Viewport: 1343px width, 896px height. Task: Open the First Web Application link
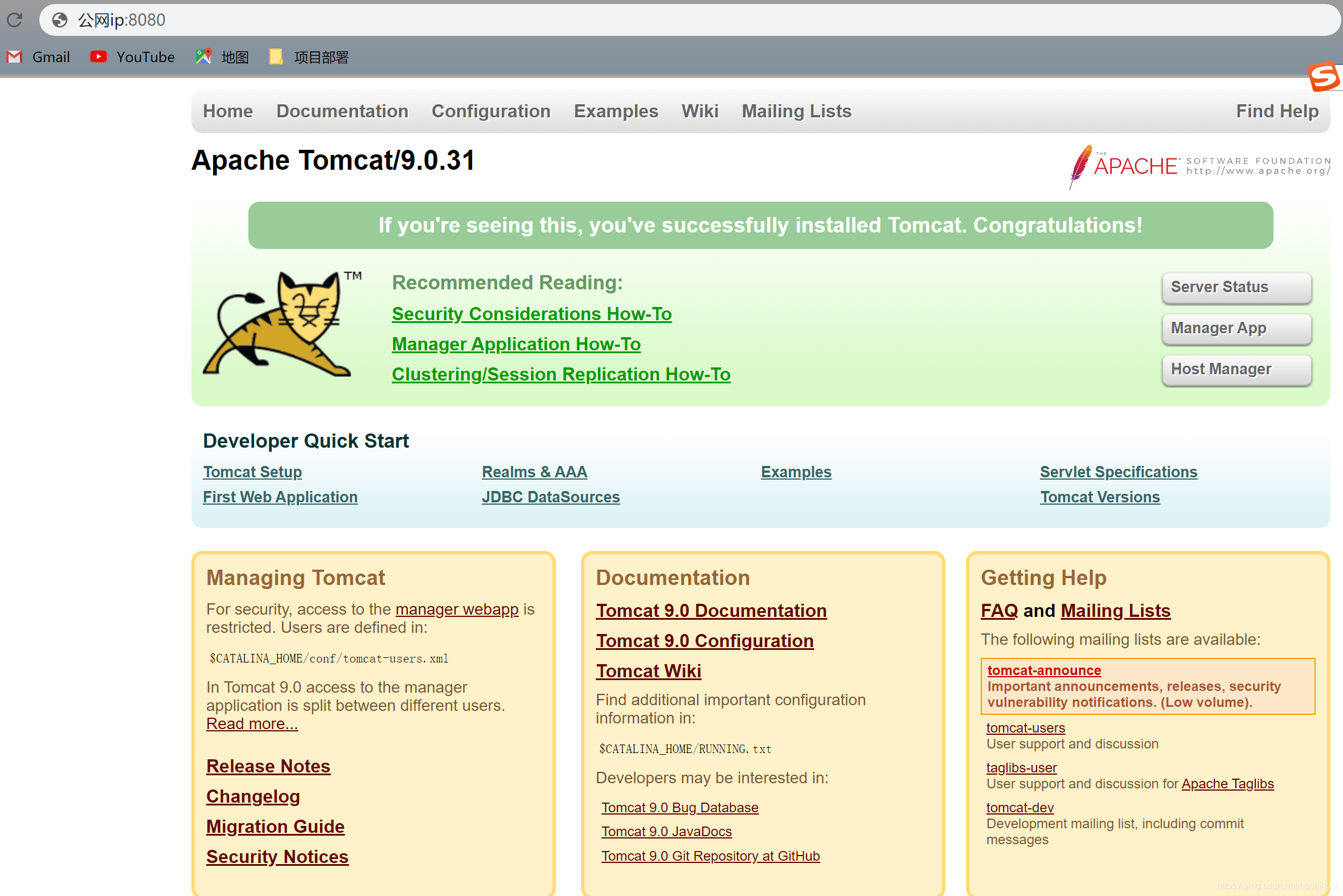(280, 497)
